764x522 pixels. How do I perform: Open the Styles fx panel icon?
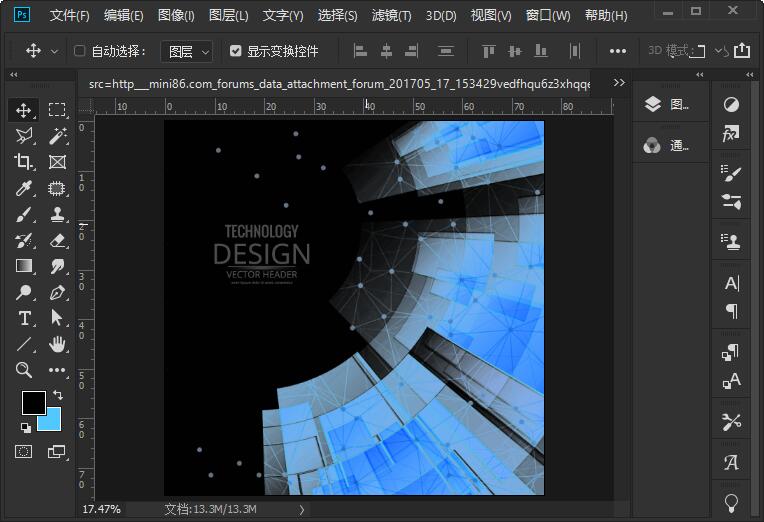click(731, 133)
